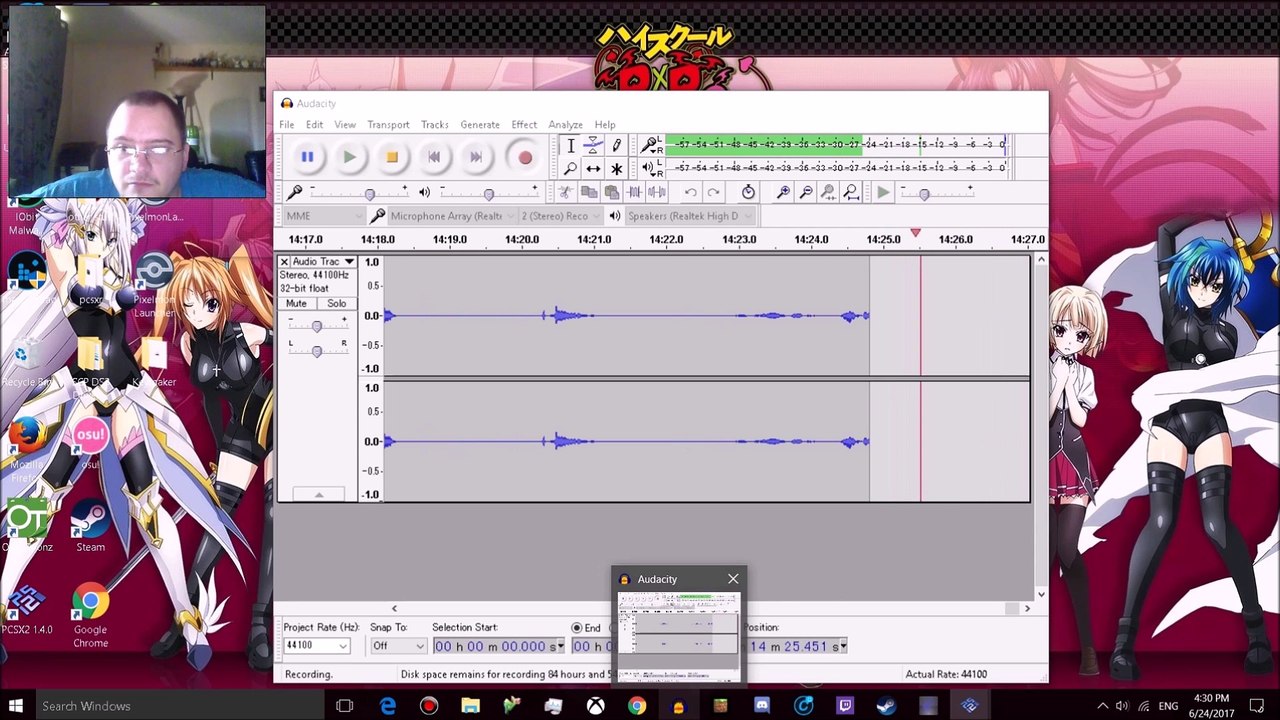Image resolution: width=1280 pixels, height=720 pixels.
Task: Collapse the track with the bottom arrow
Action: click(x=319, y=495)
